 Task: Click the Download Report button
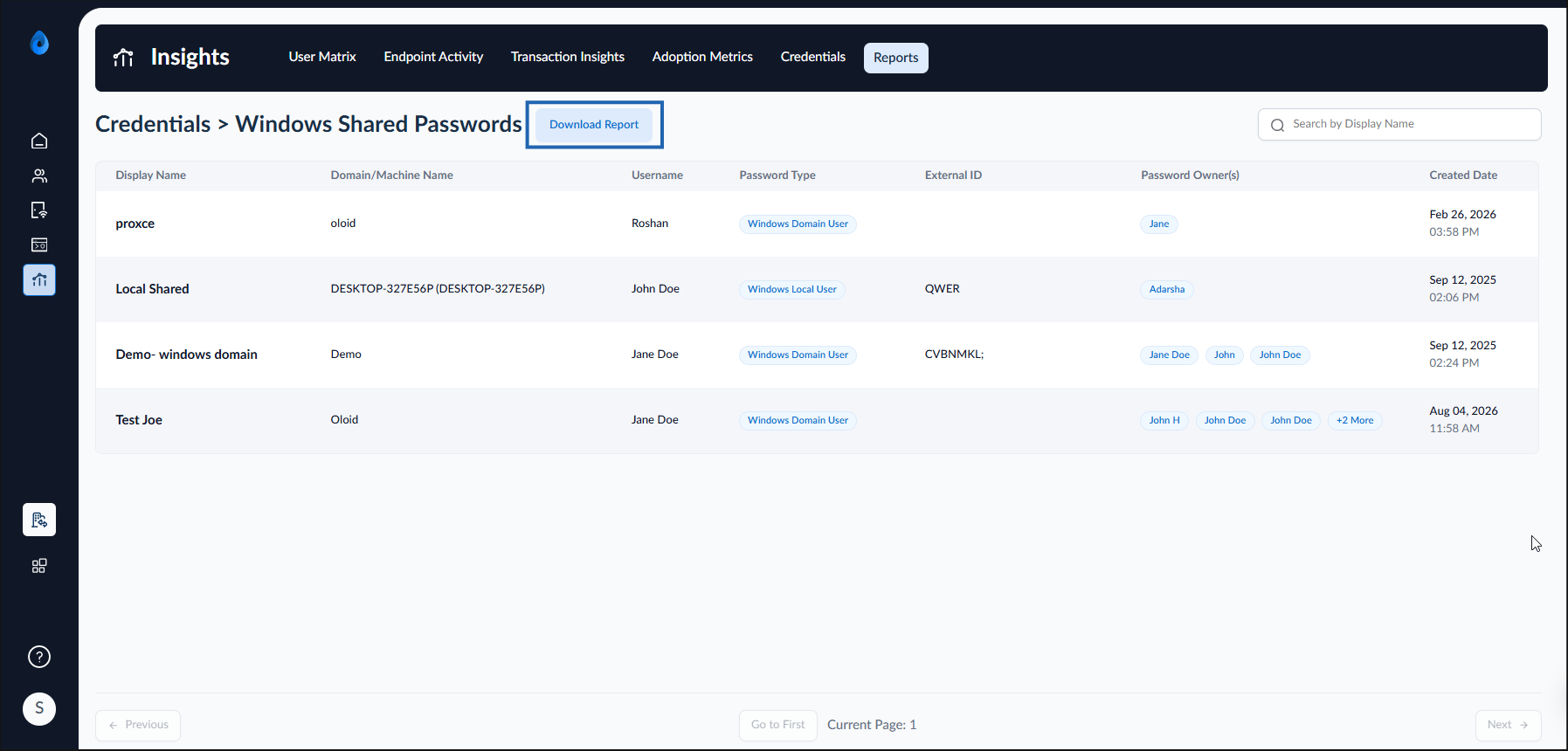point(594,125)
